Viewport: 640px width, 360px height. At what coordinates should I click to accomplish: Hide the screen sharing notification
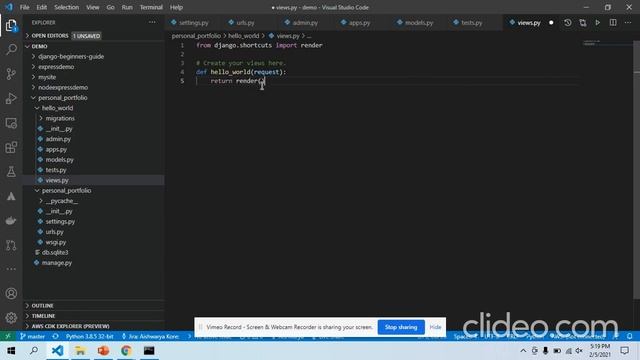[x=435, y=327]
